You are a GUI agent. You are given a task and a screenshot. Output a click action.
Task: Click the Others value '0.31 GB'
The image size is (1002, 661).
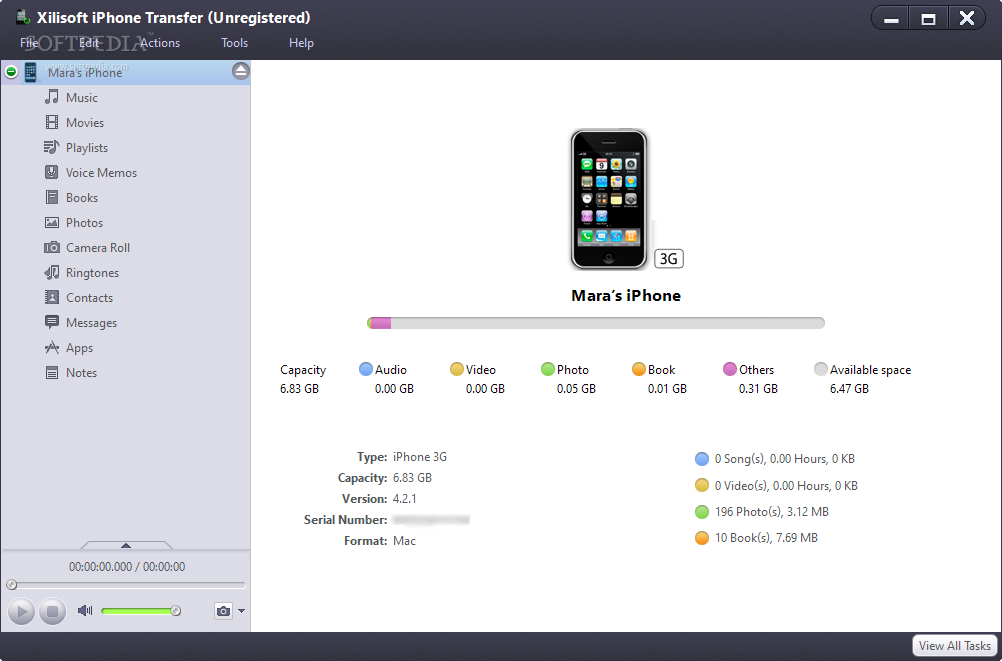758,389
